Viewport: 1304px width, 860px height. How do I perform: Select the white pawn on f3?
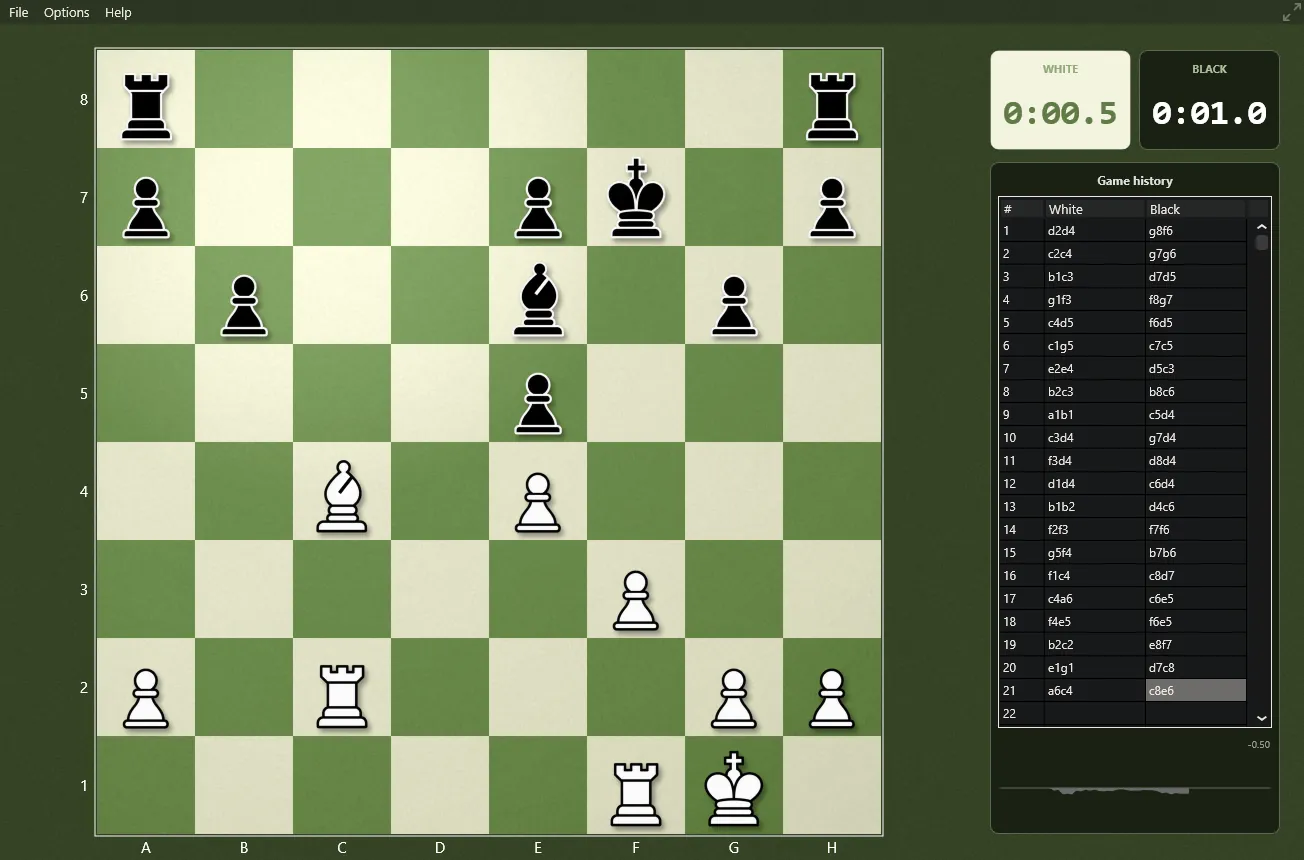pyautogui.click(x=636, y=600)
